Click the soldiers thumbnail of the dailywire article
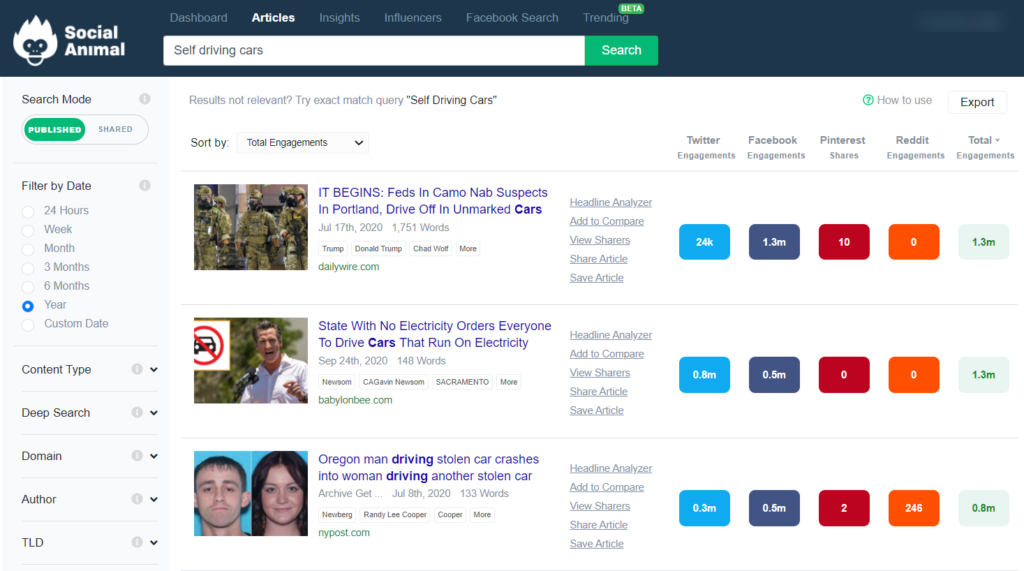 [251, 227]
